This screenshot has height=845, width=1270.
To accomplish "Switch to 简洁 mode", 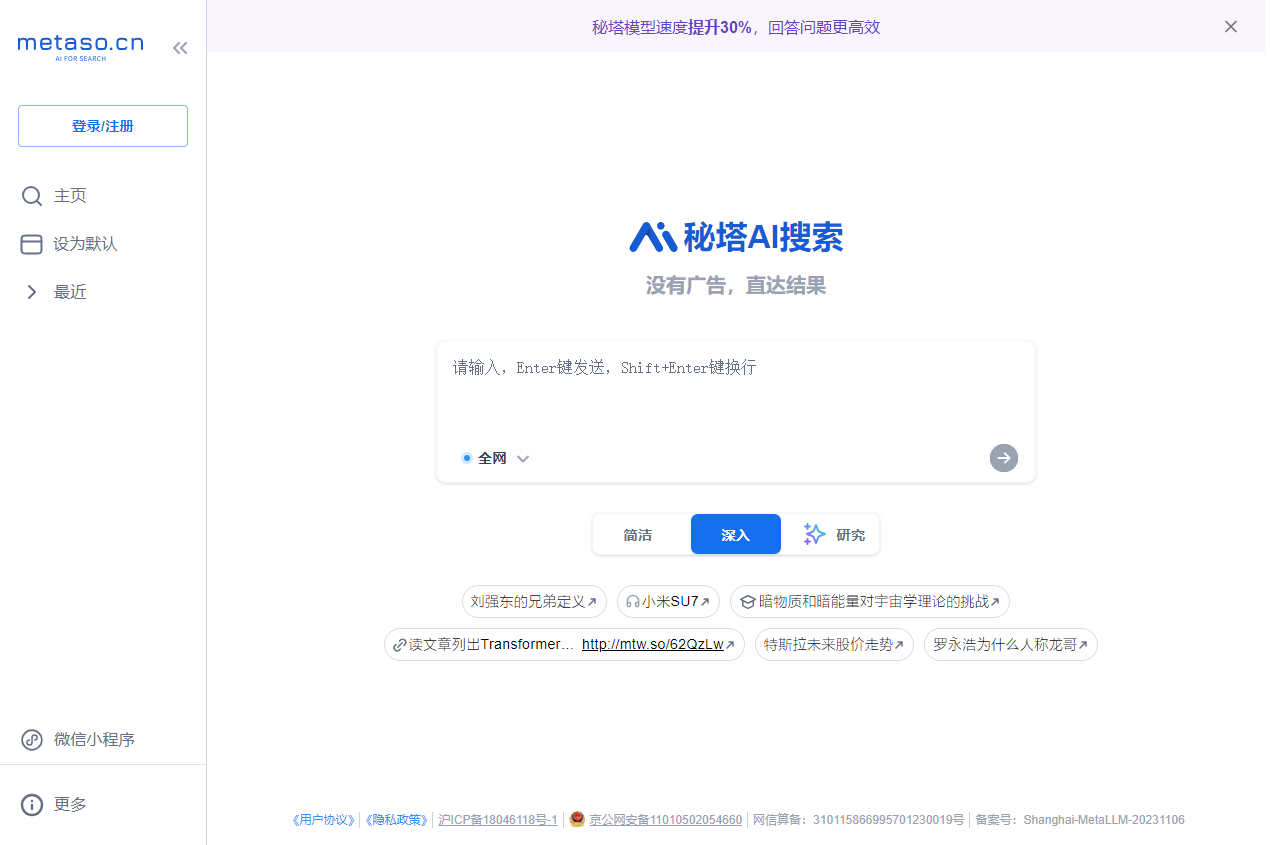I will tap(638, 535).
